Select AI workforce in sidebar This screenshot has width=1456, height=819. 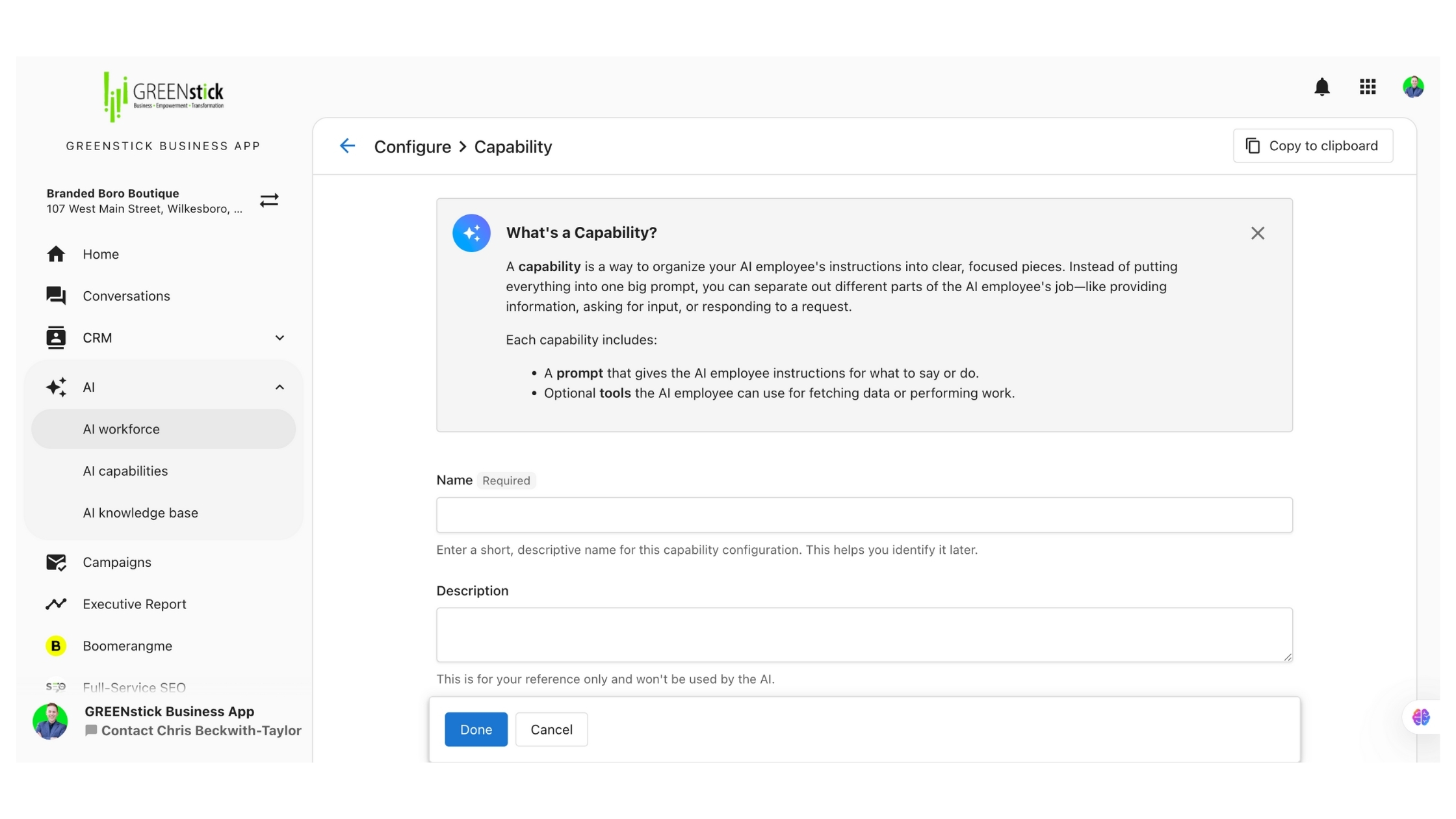tap(121, 429)
